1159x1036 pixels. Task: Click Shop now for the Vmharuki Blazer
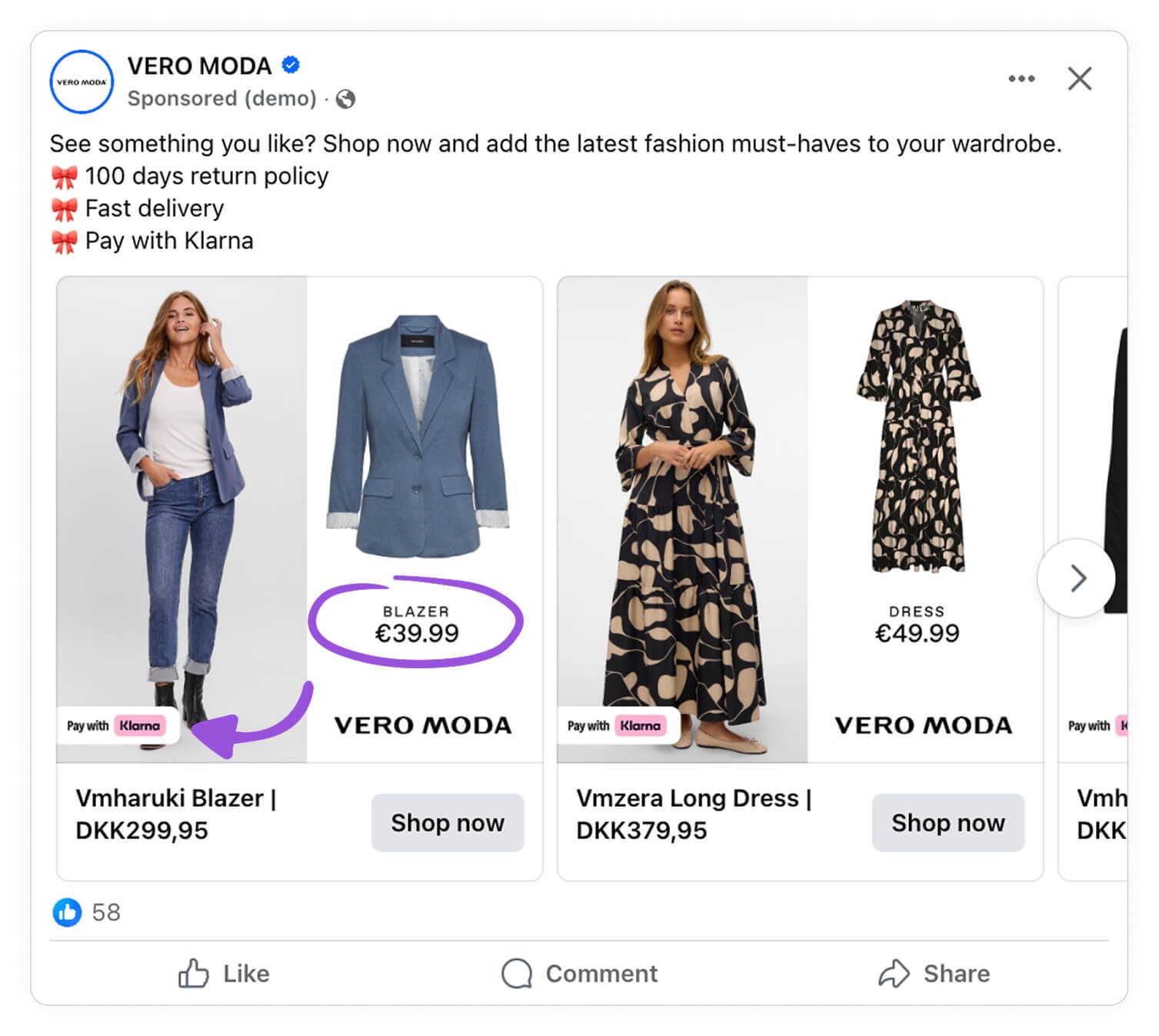tap(447, 822)
